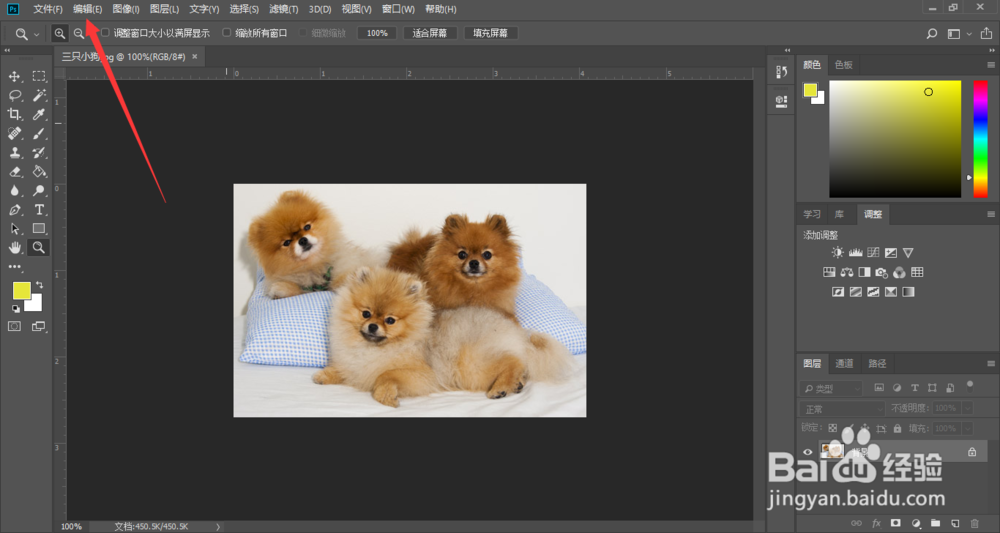Switch to the 通道 tab
The image size is (1000, 533).
[844, 363]
